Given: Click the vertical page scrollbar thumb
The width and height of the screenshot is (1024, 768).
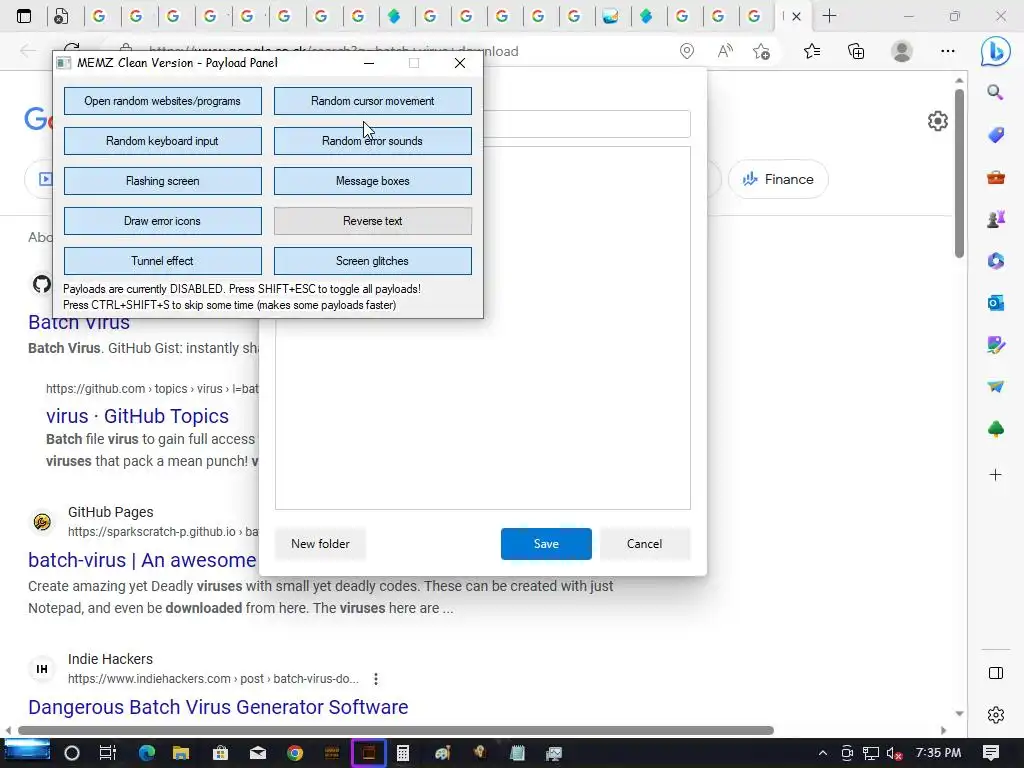Looking at the screenshot, I should click(959, 173).
